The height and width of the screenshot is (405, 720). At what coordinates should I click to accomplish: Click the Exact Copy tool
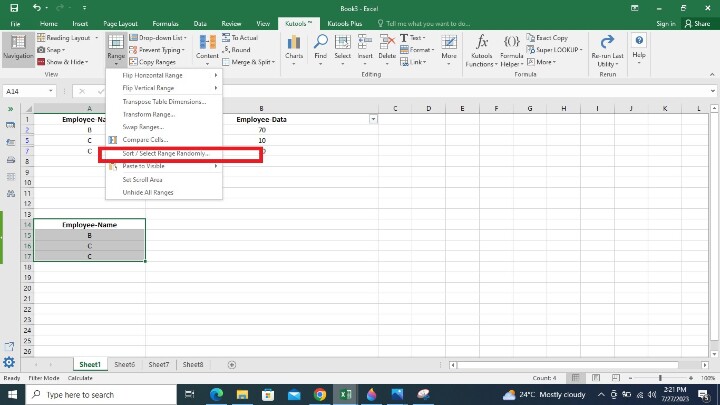pyautogui.click(x=547, y=38)
